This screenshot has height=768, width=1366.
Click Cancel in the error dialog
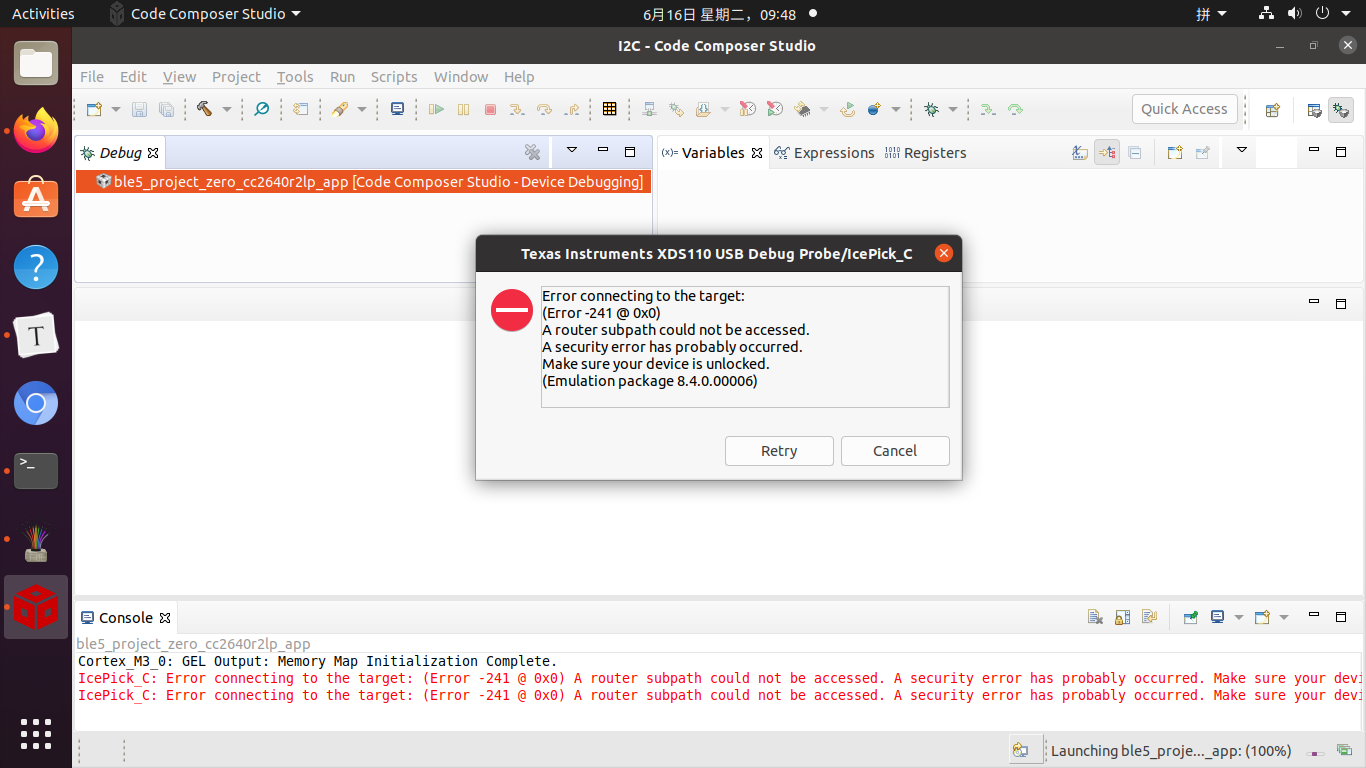click(895, 451)
